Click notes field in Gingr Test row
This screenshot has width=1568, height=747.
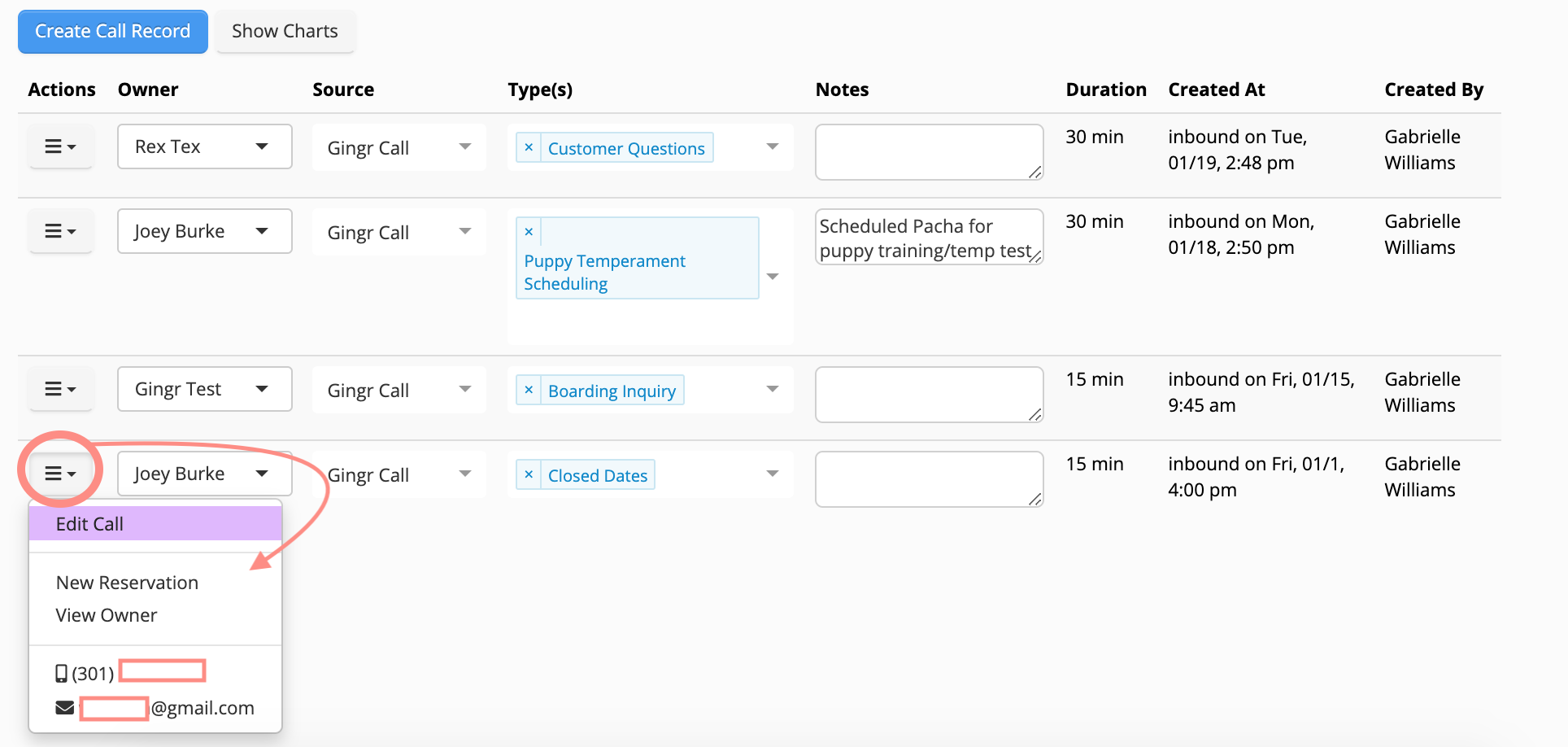pyautogui.click(x=930, y=395)
